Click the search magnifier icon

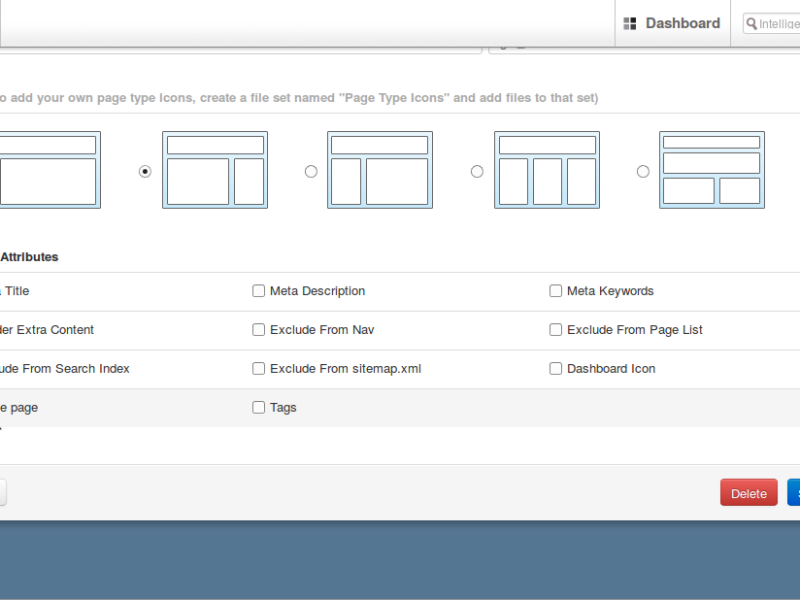click(751, 23)
